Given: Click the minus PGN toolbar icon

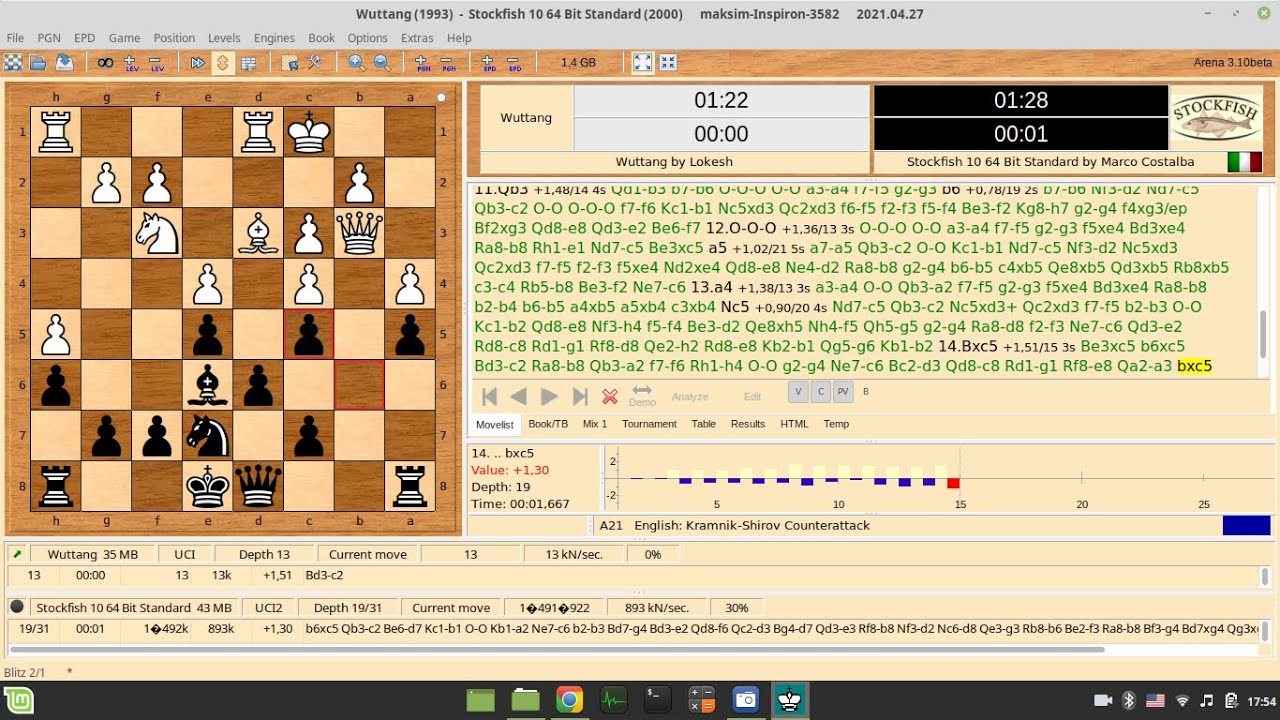Looking at the screenshot, I should [x=448, y=62].
